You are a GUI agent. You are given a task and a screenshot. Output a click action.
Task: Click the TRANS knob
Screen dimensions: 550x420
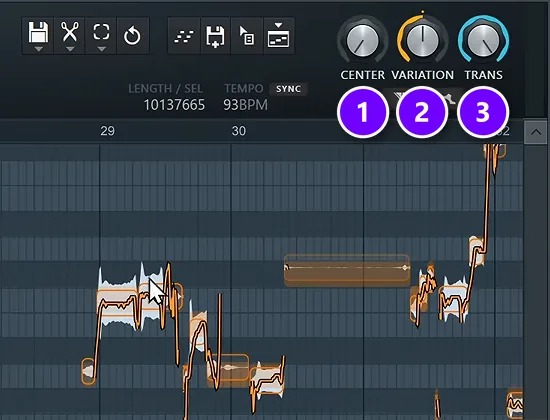click(483, 41)
